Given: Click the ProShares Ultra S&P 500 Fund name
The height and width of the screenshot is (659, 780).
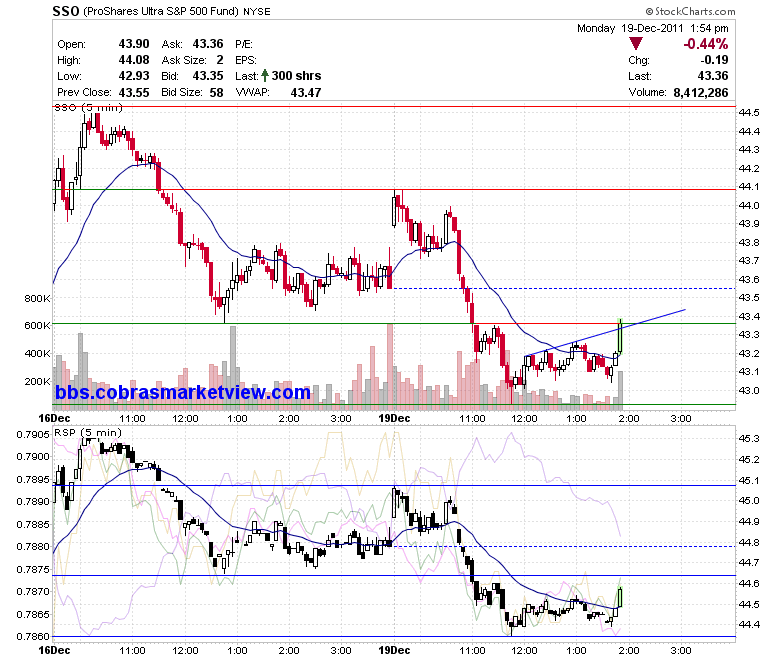Looking at the screenshot, I should click(161, 11).
